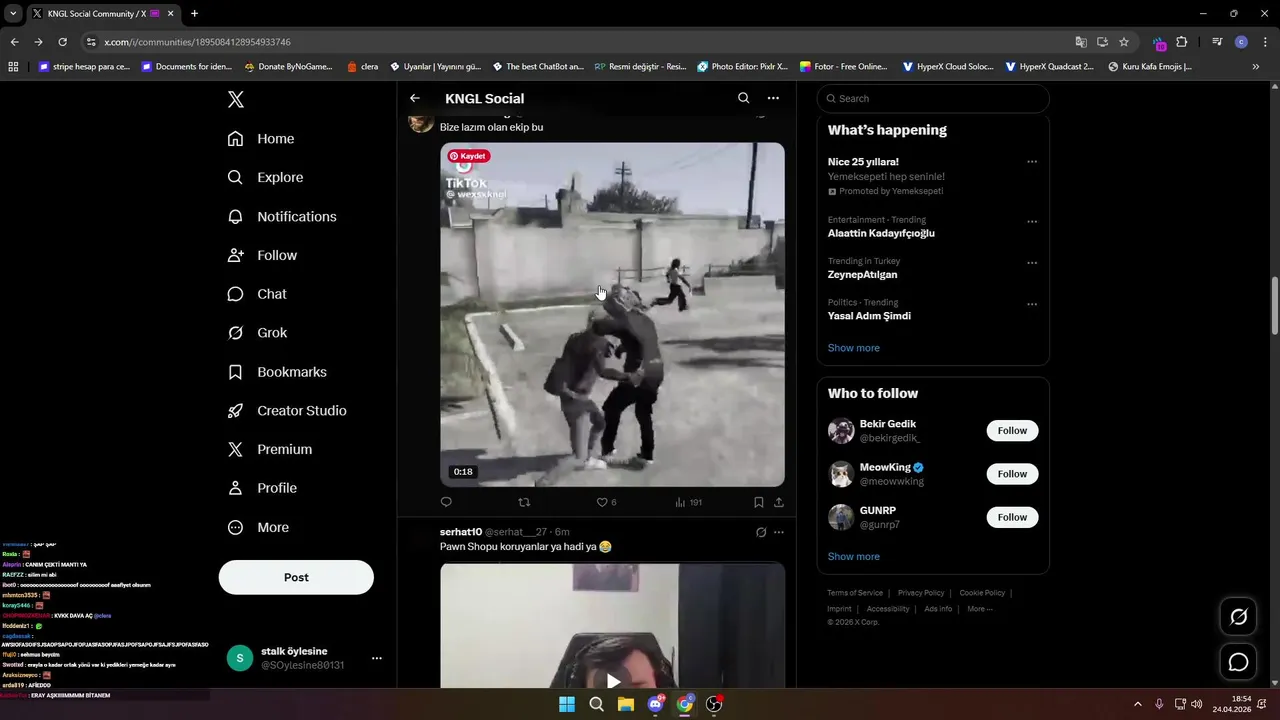Go back using the KNGL Social arrow
Image resolution: width=1280 pixels, height=720 pixels.
click(x=415, y=98)
